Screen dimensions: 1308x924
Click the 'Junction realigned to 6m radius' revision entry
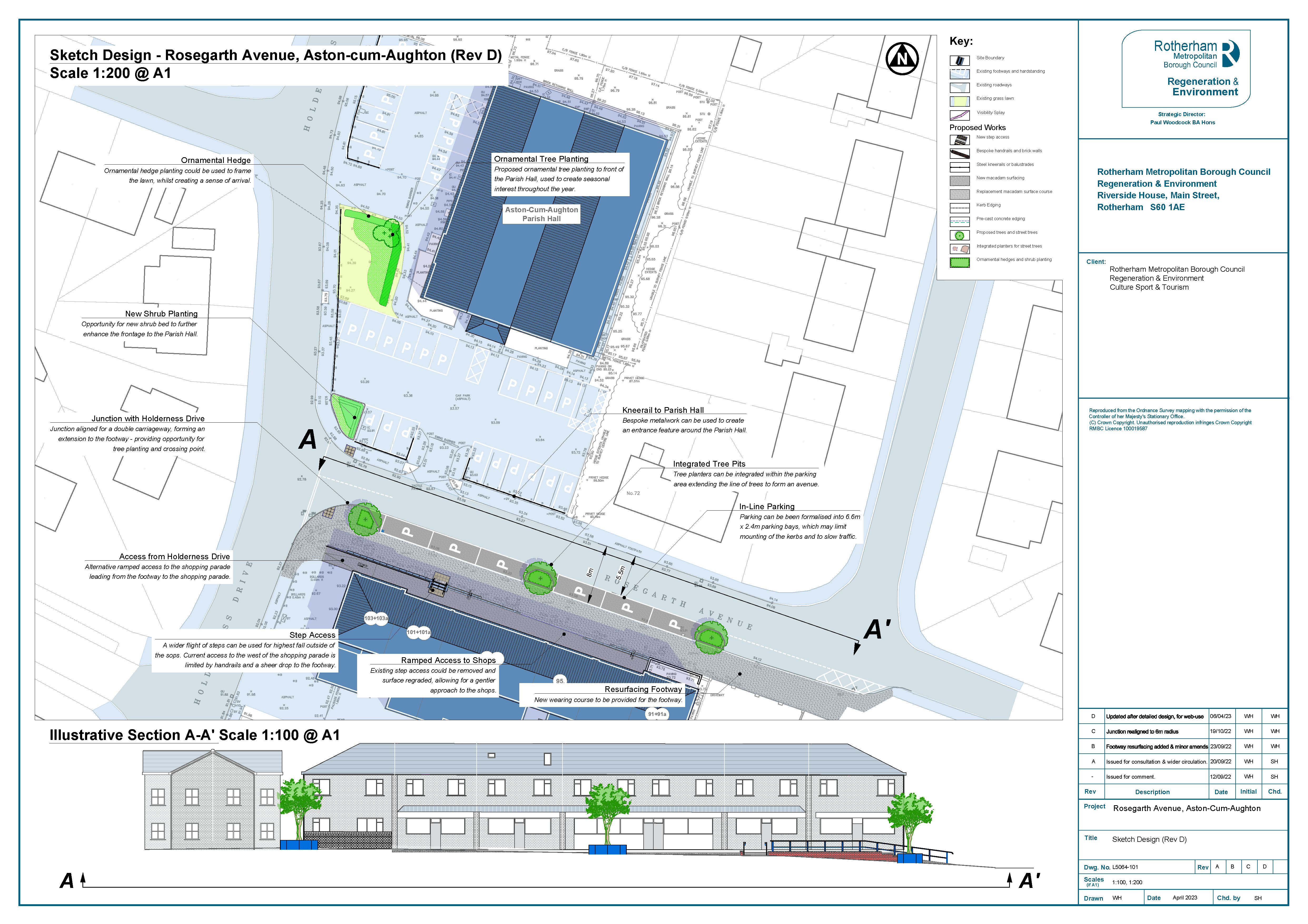click(x=1142, y=732)
